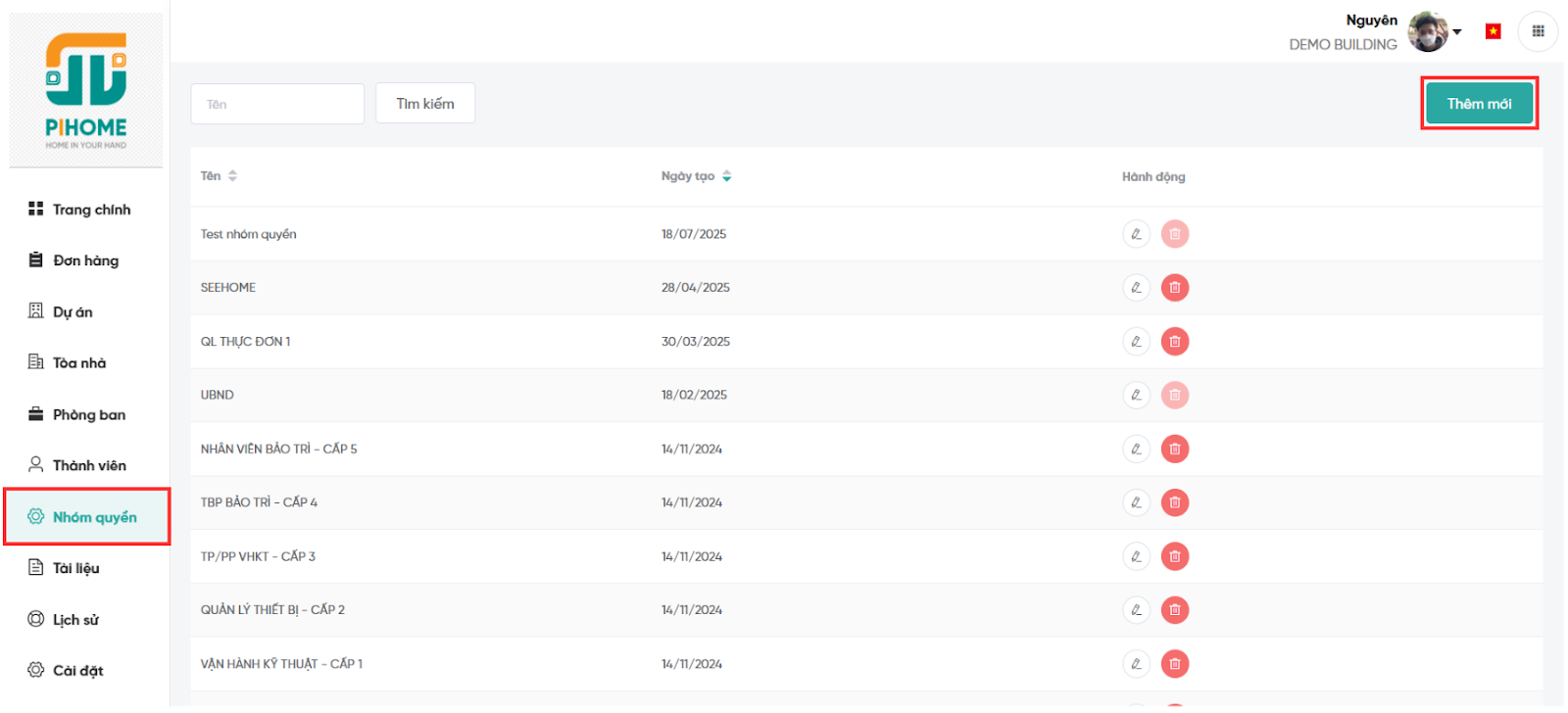The image size is (1568, 713).
Task: Delete the QL THỰC ĐƠN 1 group
Action: 1174,342
